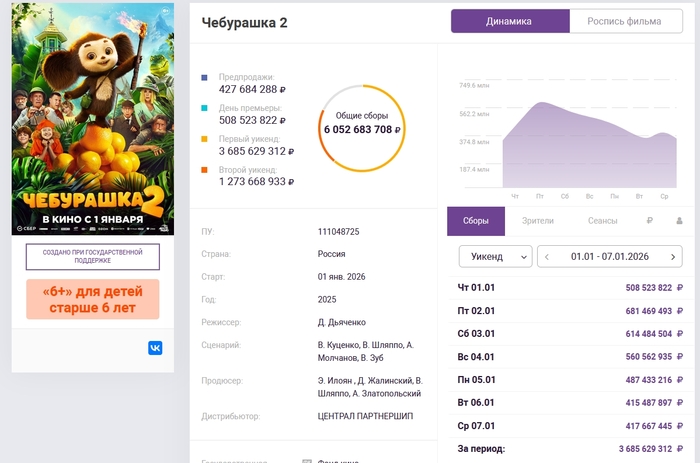Click the Пт 02.01 row
The image size is (700, 463).
tap(570, 311)
